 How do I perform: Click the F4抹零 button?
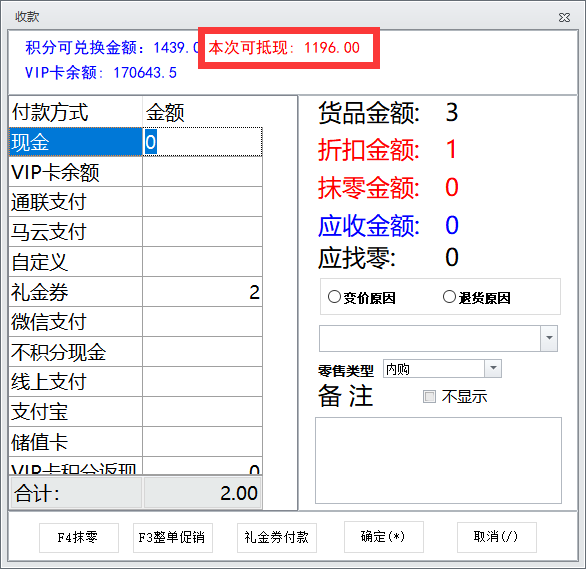click(79, 538)
